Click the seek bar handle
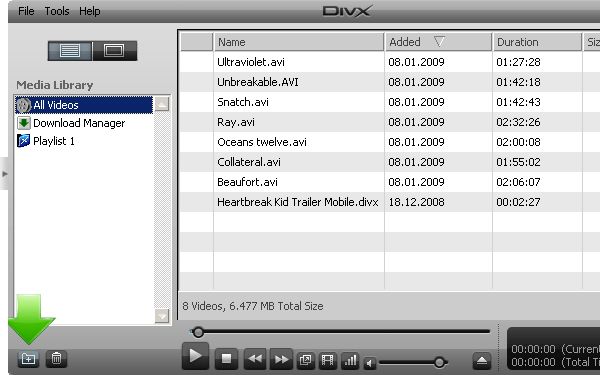The height and width of the screenshot is (375, 600). 198,332
